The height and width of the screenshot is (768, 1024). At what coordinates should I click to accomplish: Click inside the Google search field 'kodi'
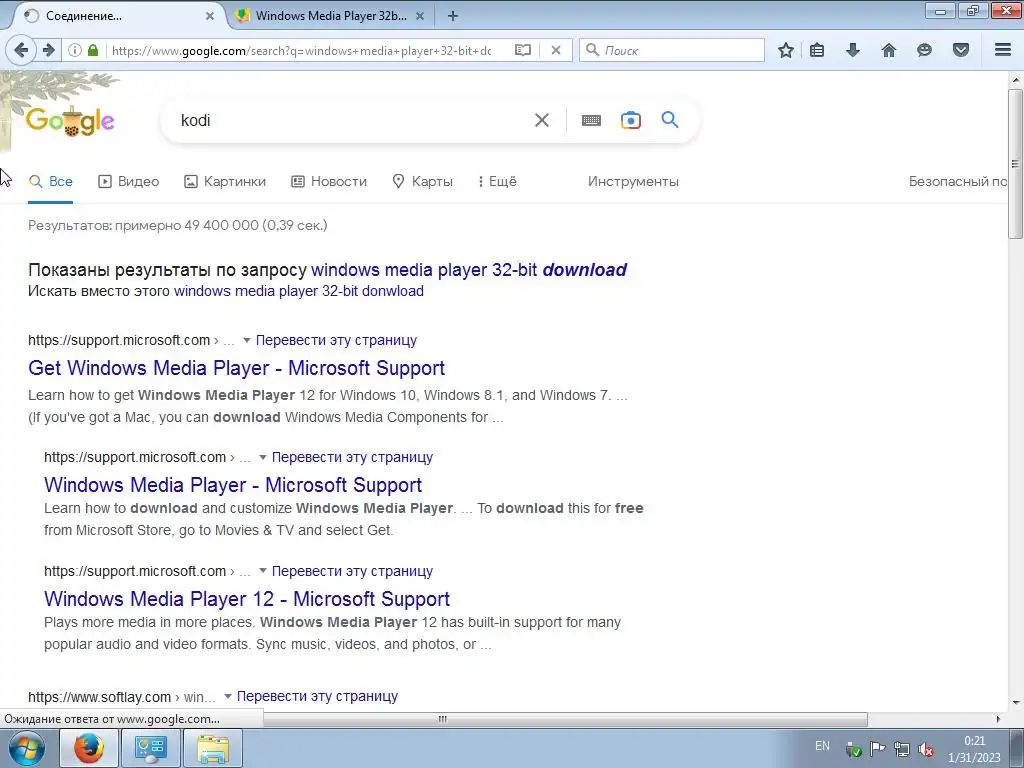tap(353, 120)
